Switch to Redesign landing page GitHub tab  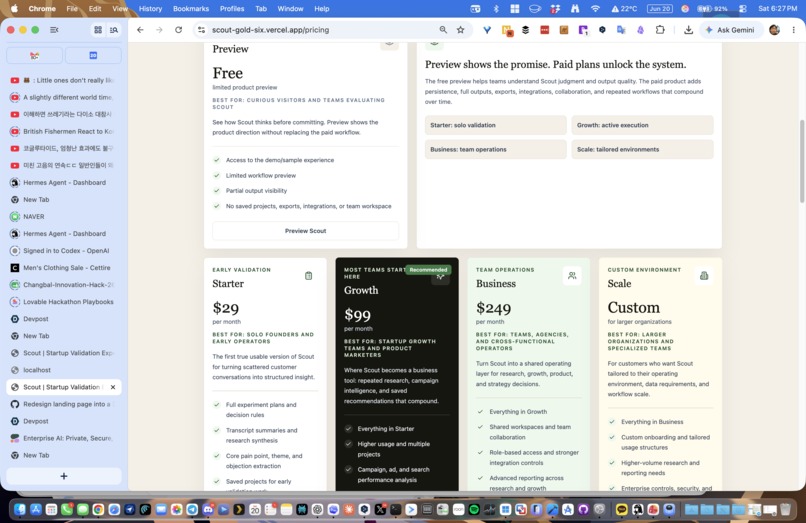64,404
